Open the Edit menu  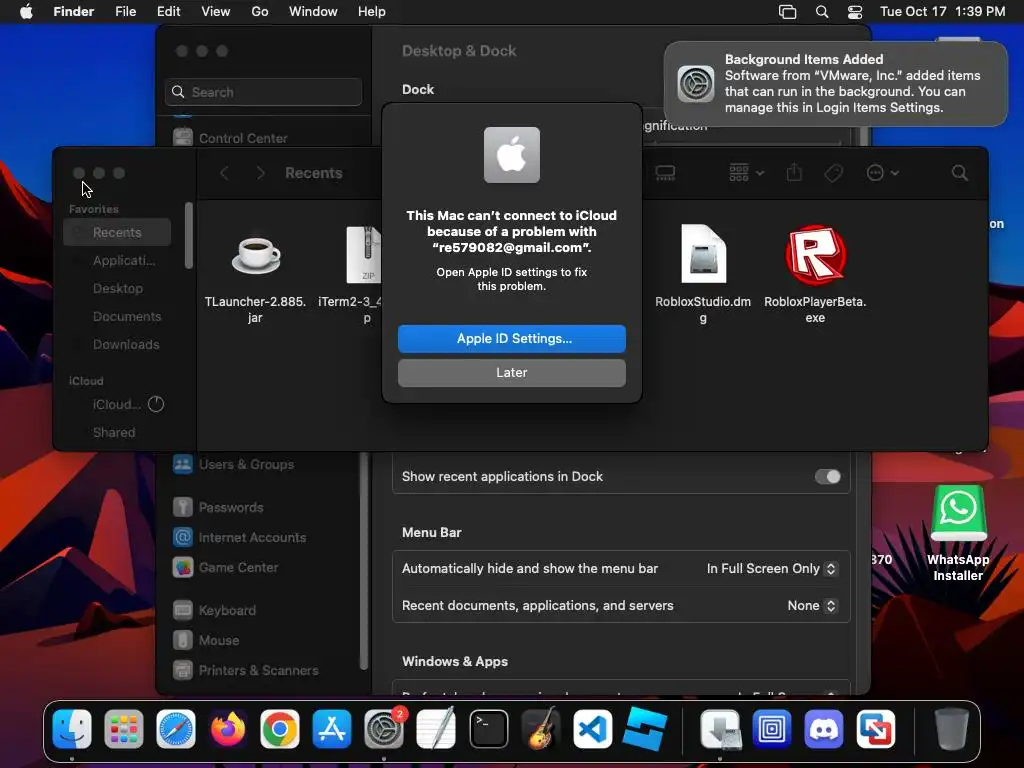point(168,12)
